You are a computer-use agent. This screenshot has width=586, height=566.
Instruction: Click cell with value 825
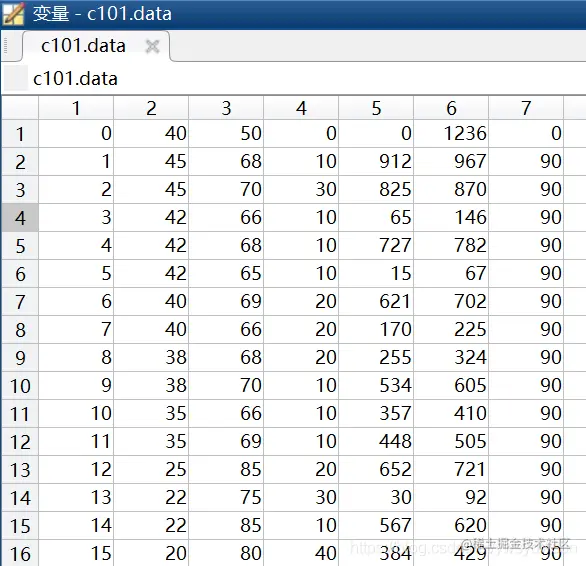click(x=376, y=190)
